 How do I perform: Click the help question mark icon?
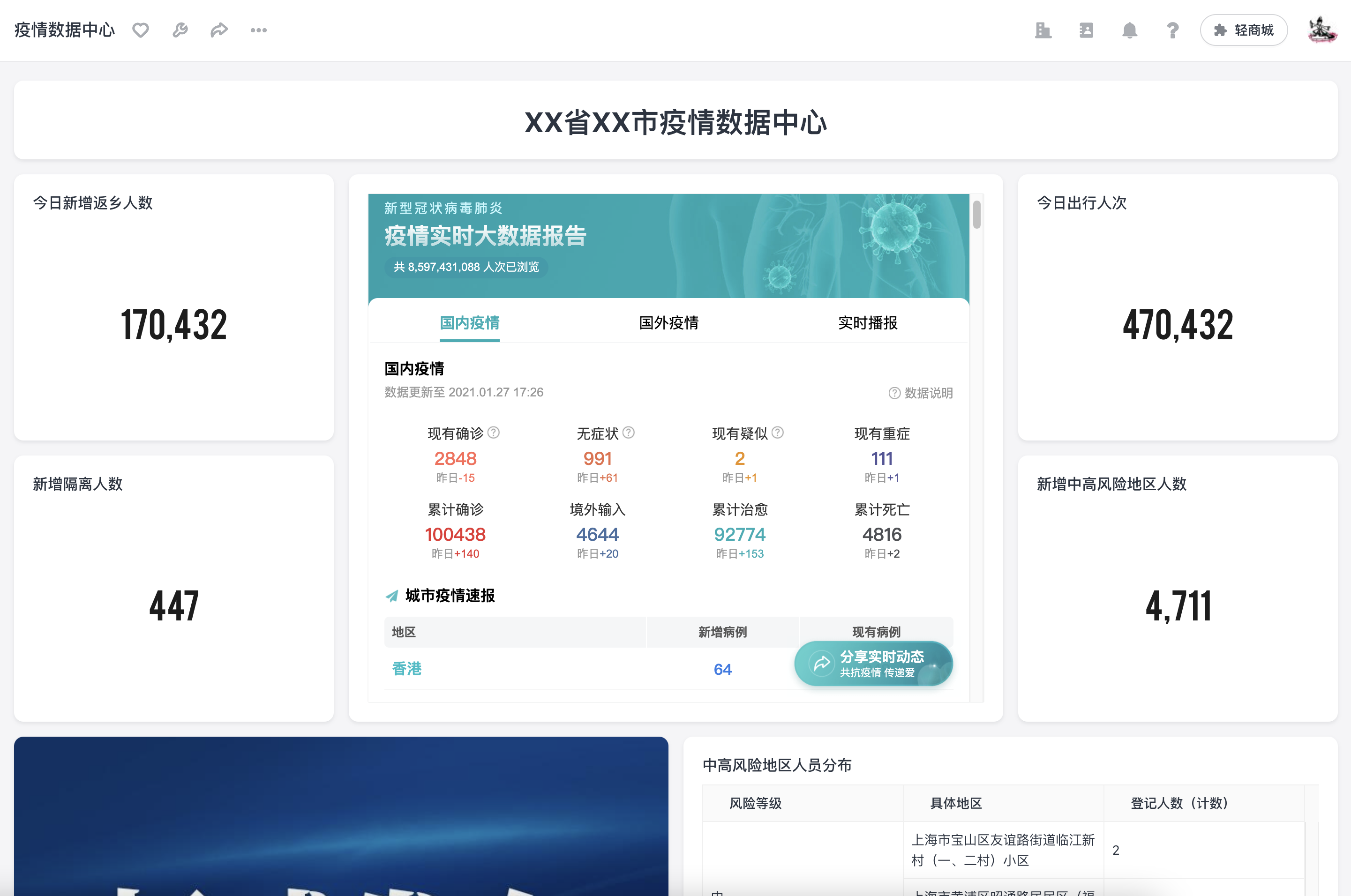pos(1172,30)
